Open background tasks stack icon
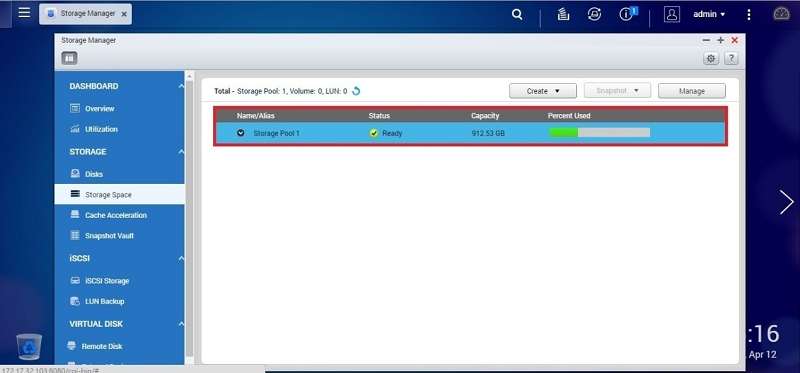 coord(563,14)
